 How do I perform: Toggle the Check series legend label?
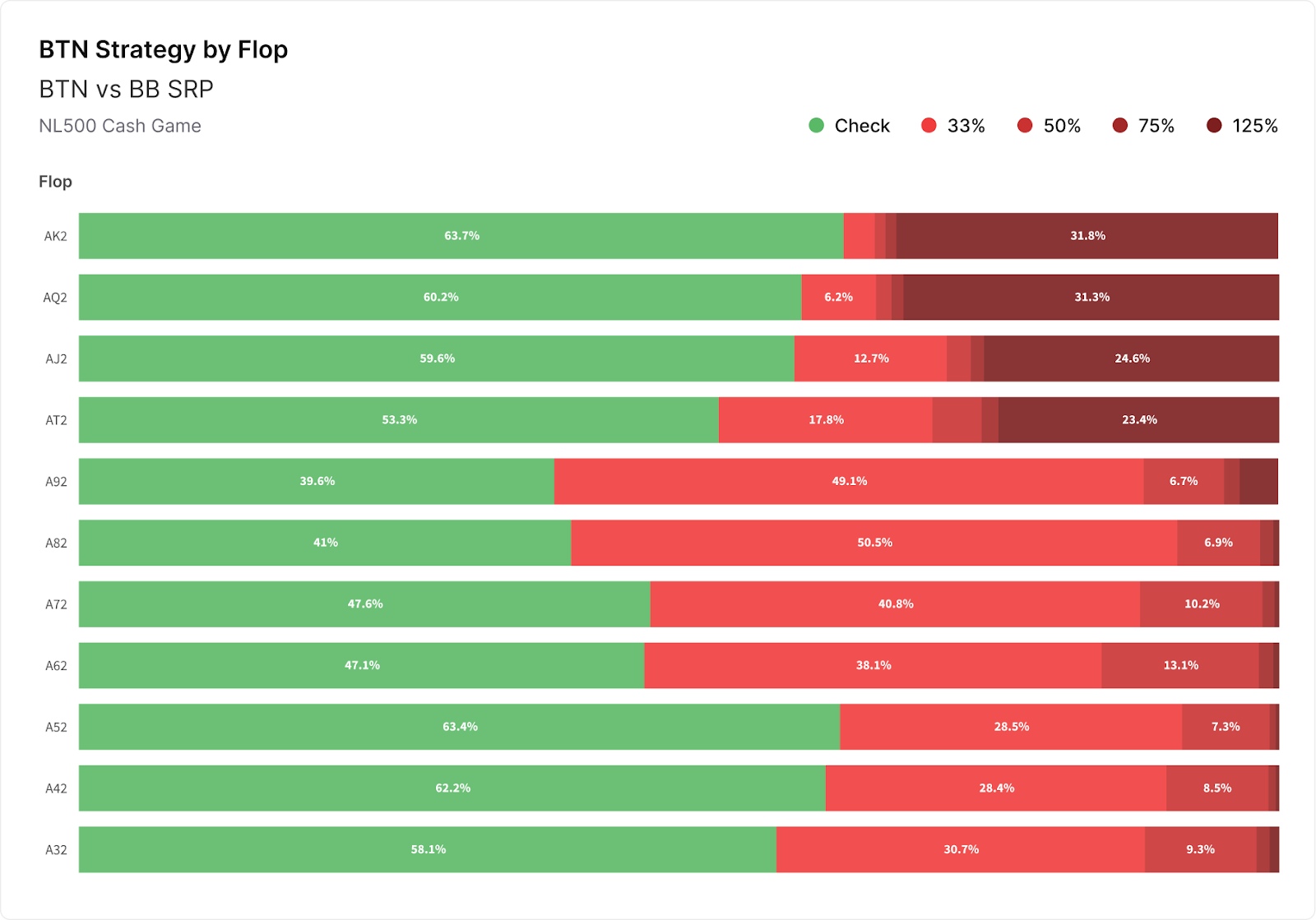click(x=862, y=126)
